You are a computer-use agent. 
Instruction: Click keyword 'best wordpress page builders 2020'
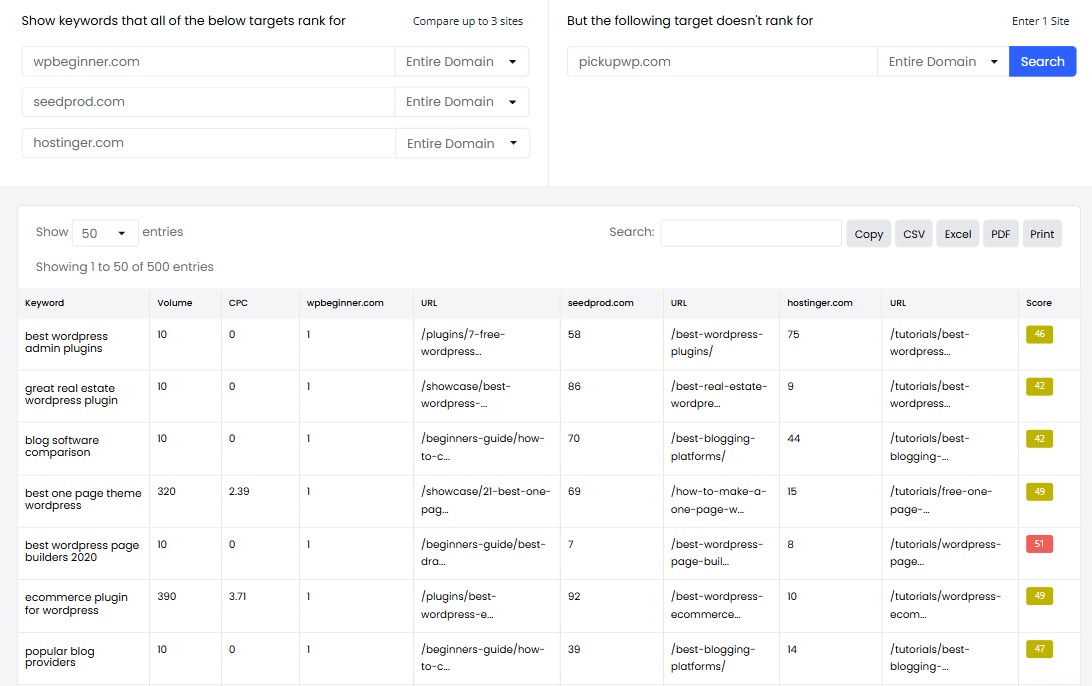pos(81,551)
